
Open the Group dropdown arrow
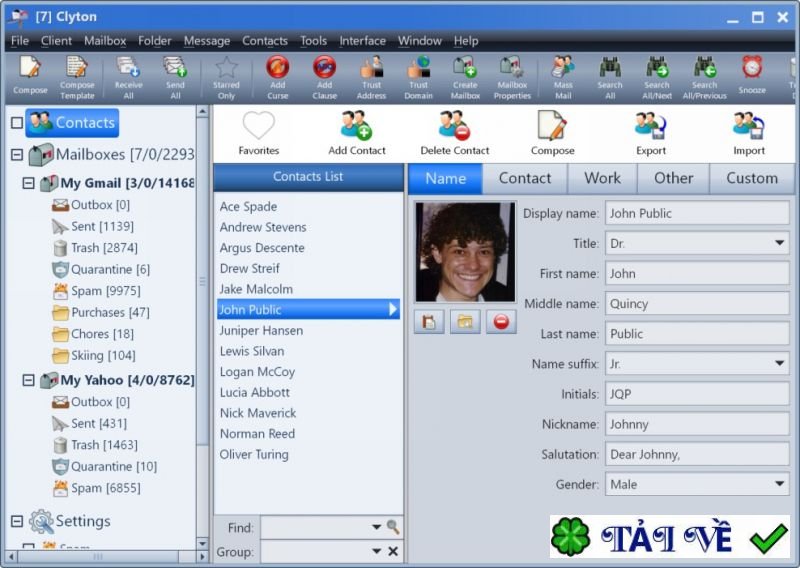(377, 551)
